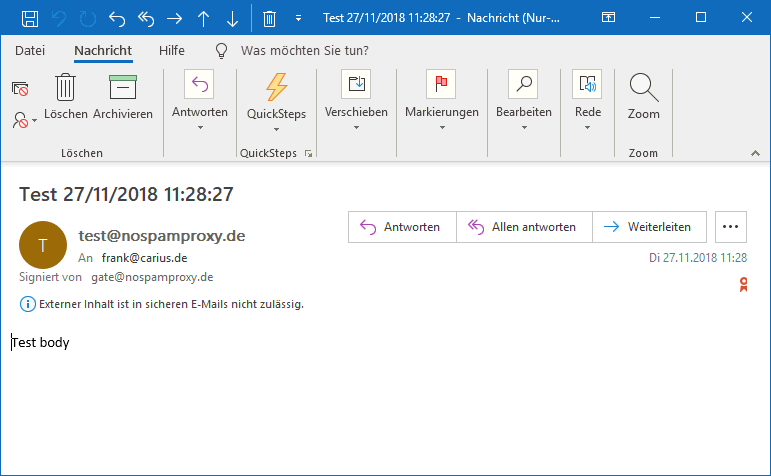This screenshot has height=476, width=771.
Task: Click the date 'Di 27.11.2018 11:28'
Action: point(698,258)
